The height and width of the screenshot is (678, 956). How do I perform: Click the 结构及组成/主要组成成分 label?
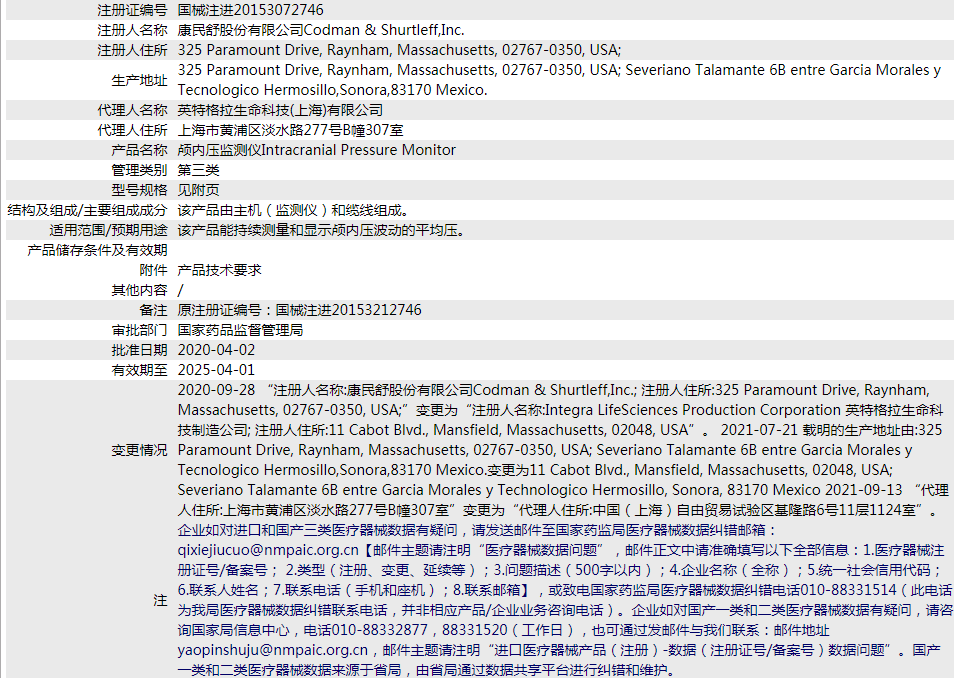(x=87, y=210)
